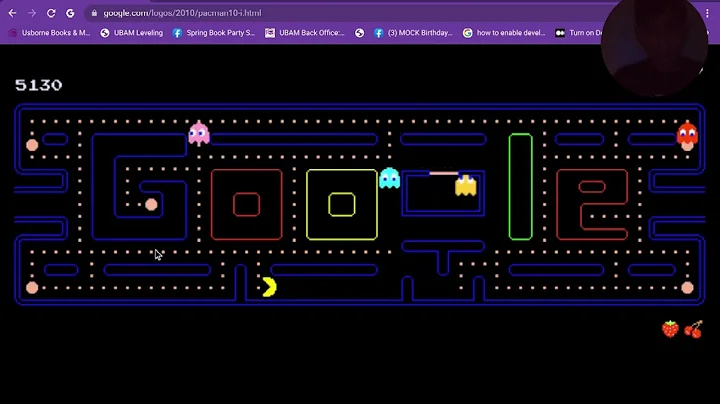
Task: Click the bottom-left corner power pellet
Action: 32,288
